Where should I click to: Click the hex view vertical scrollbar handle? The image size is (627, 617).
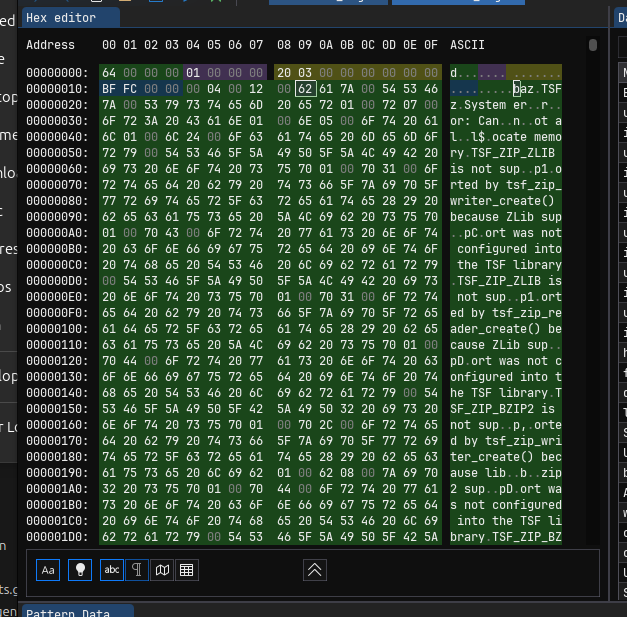click(593, 45)
